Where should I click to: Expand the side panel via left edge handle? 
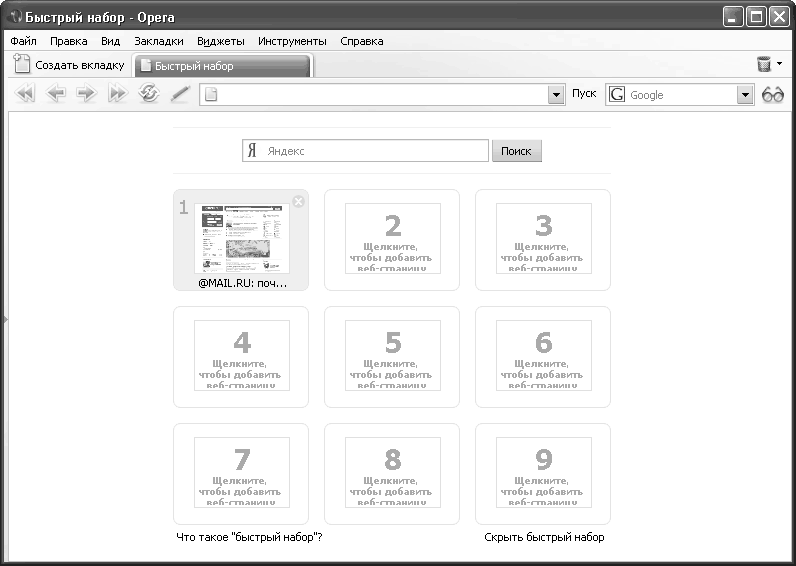4,319
